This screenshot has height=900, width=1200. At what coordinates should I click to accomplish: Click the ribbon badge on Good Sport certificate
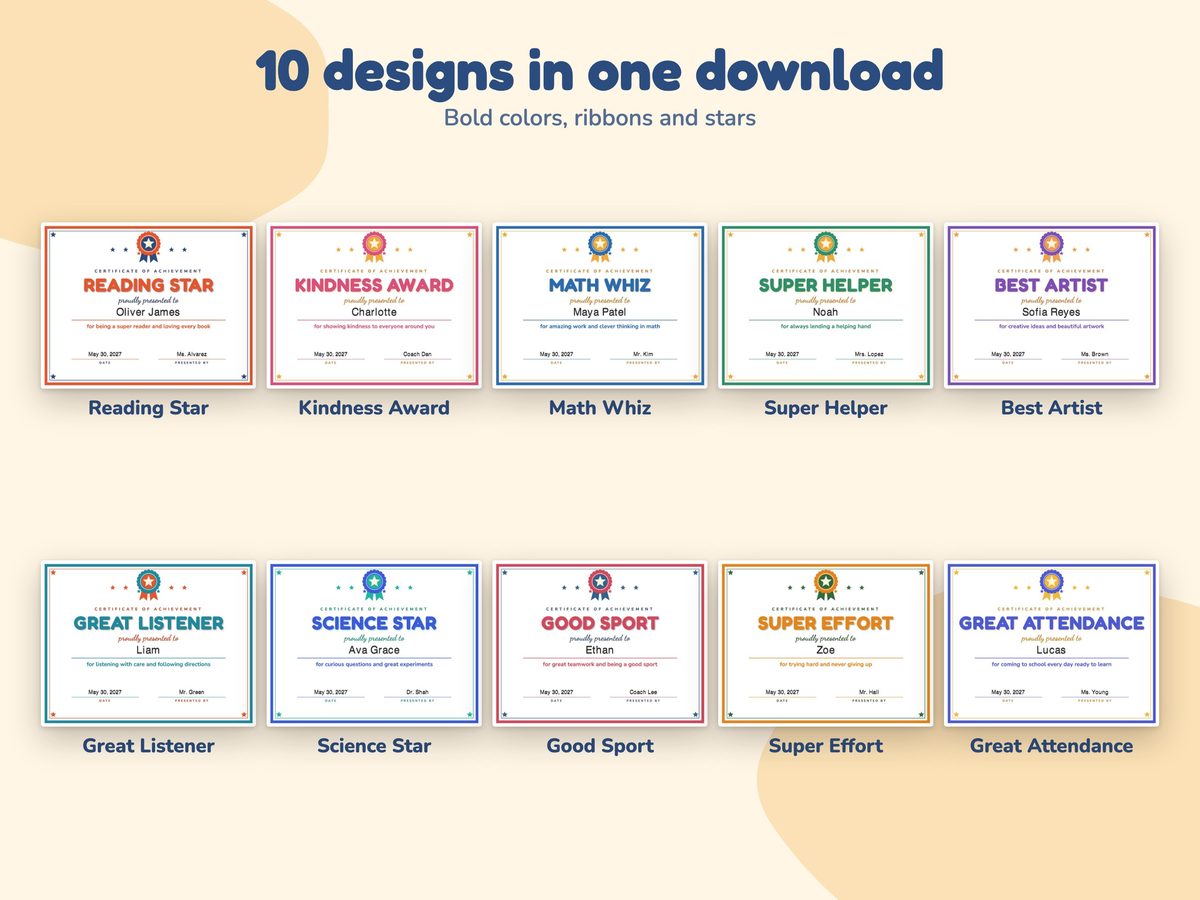click(600, 584)
